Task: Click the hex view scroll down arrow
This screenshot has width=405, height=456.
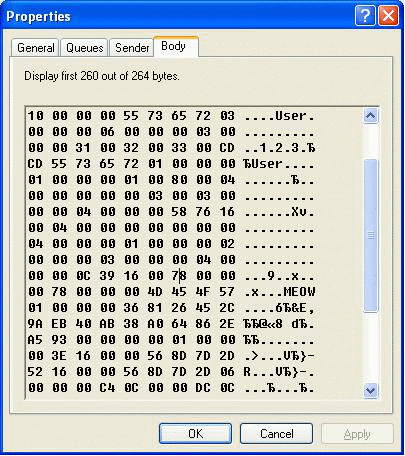Action: [371, 390]
